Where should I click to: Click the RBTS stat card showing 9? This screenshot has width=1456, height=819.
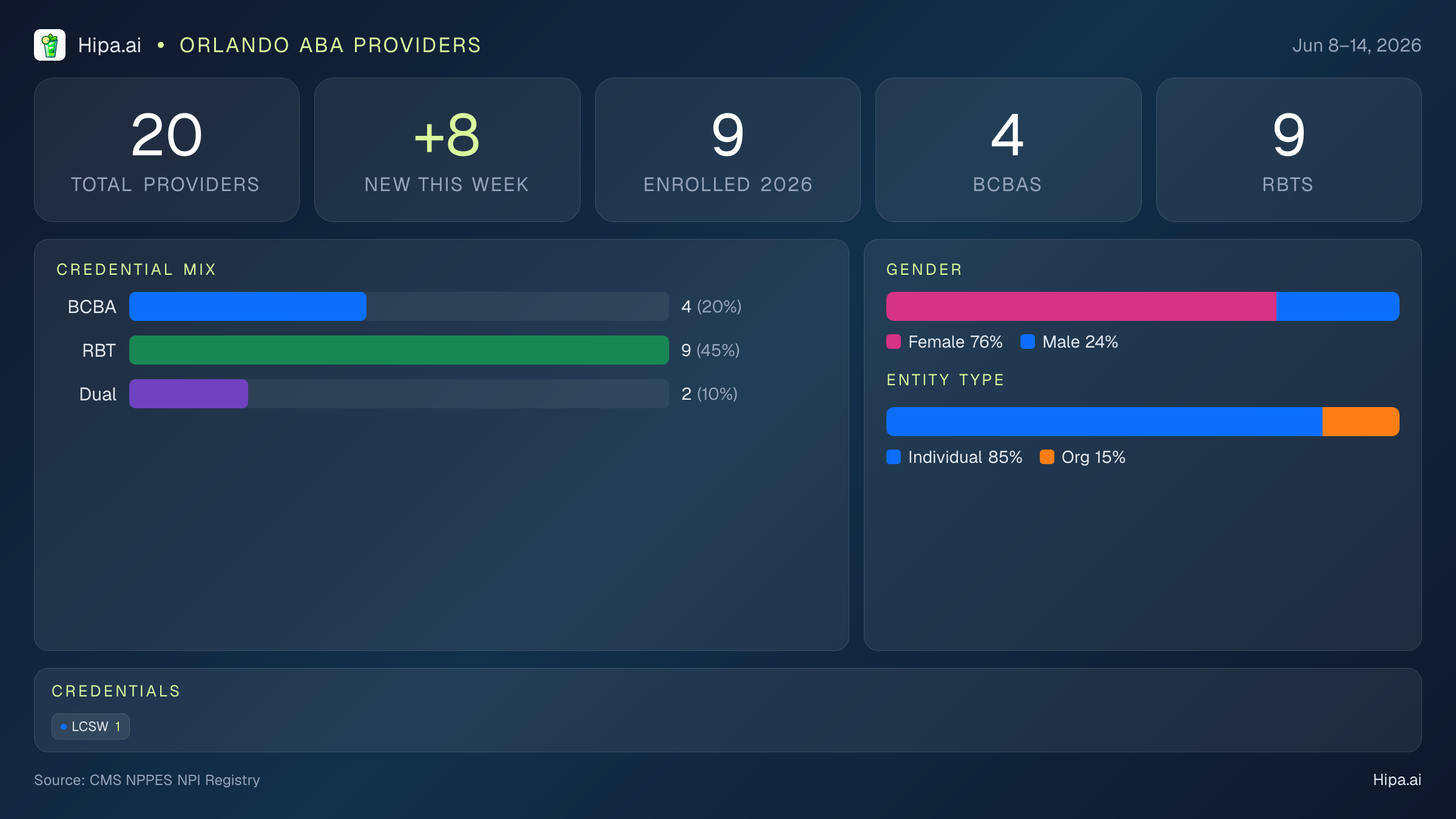1289,150
